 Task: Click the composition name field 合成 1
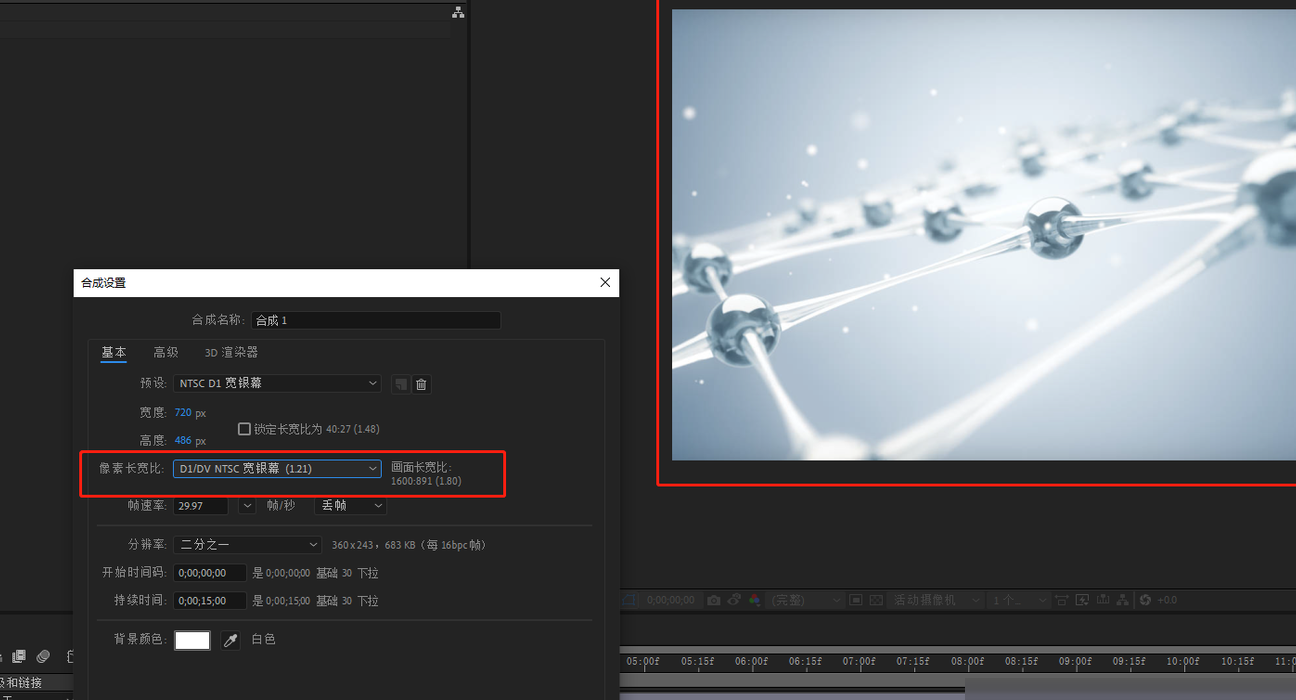(376, 320)
